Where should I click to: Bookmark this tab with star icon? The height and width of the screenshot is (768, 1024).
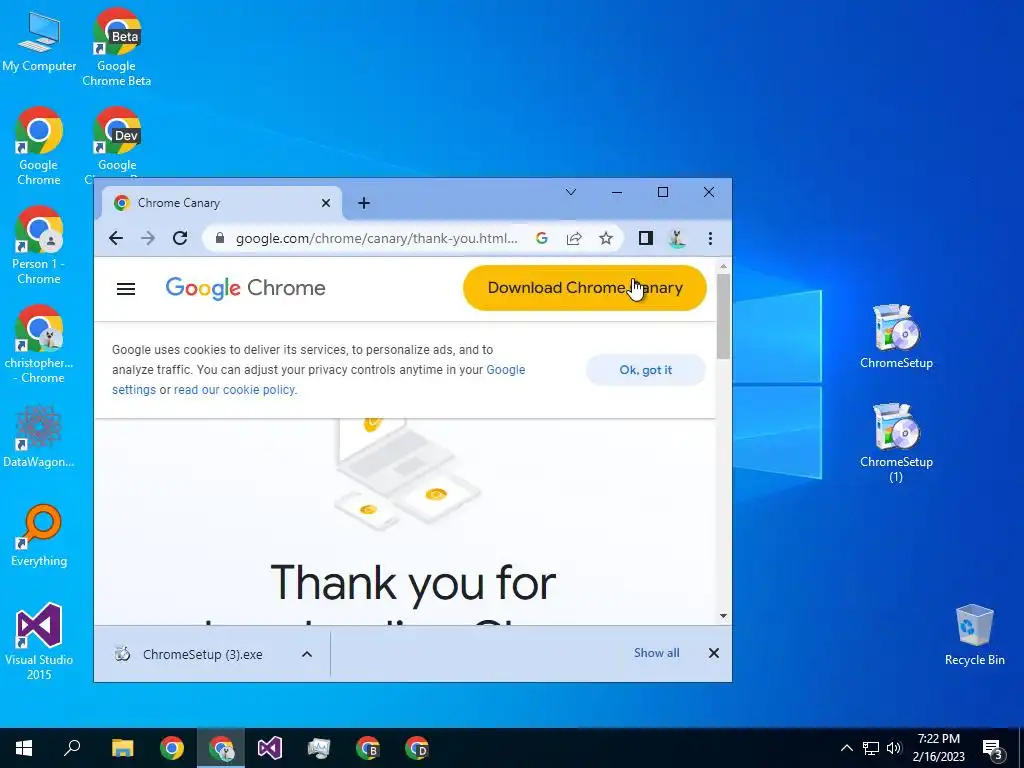point(606,238)
